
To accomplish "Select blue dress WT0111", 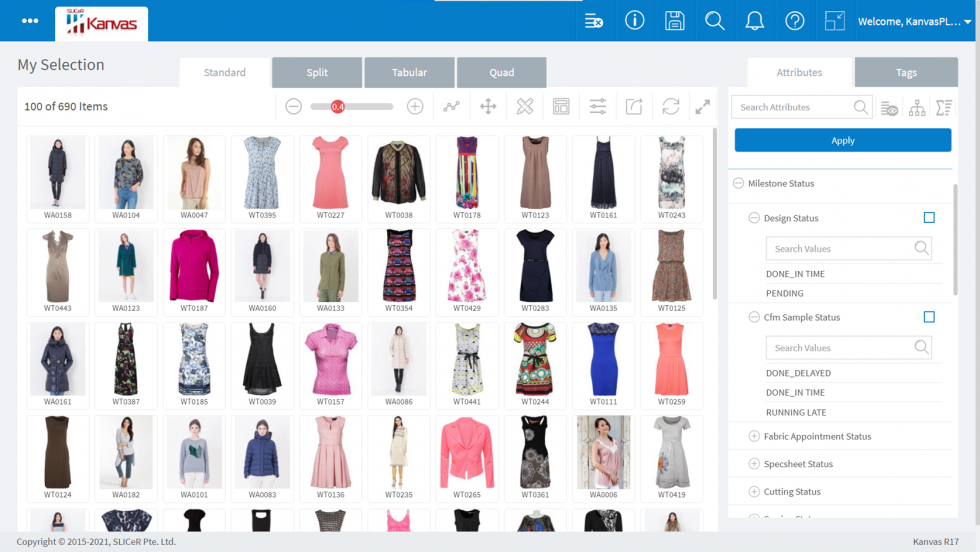I will (x=603, y=364).
